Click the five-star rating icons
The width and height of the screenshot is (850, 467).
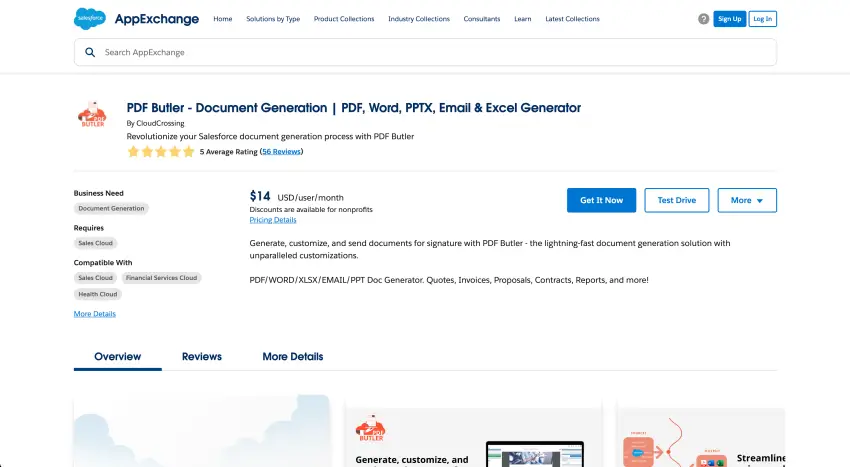(160, 152)
